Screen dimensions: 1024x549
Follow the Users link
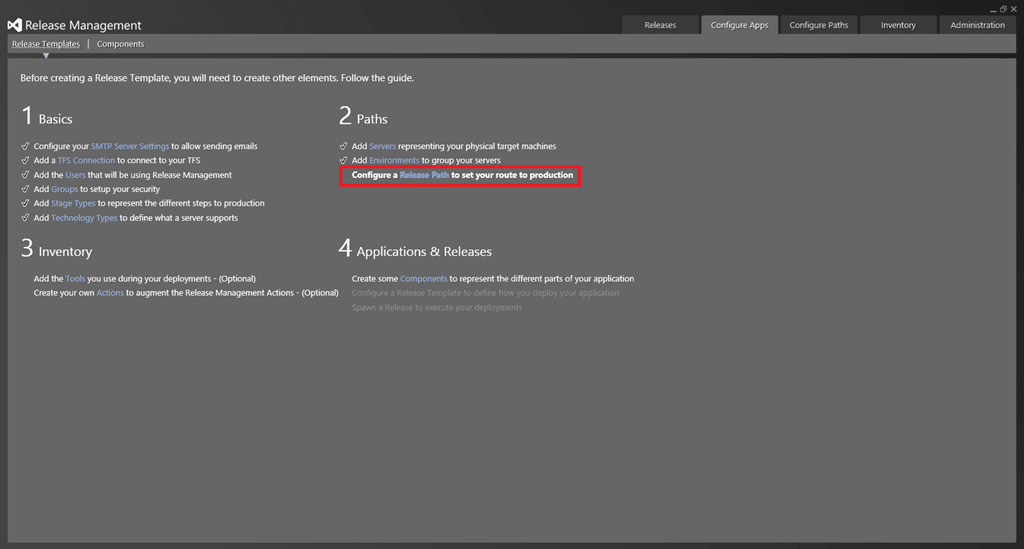pyautogui.click(x=75, y=175)
